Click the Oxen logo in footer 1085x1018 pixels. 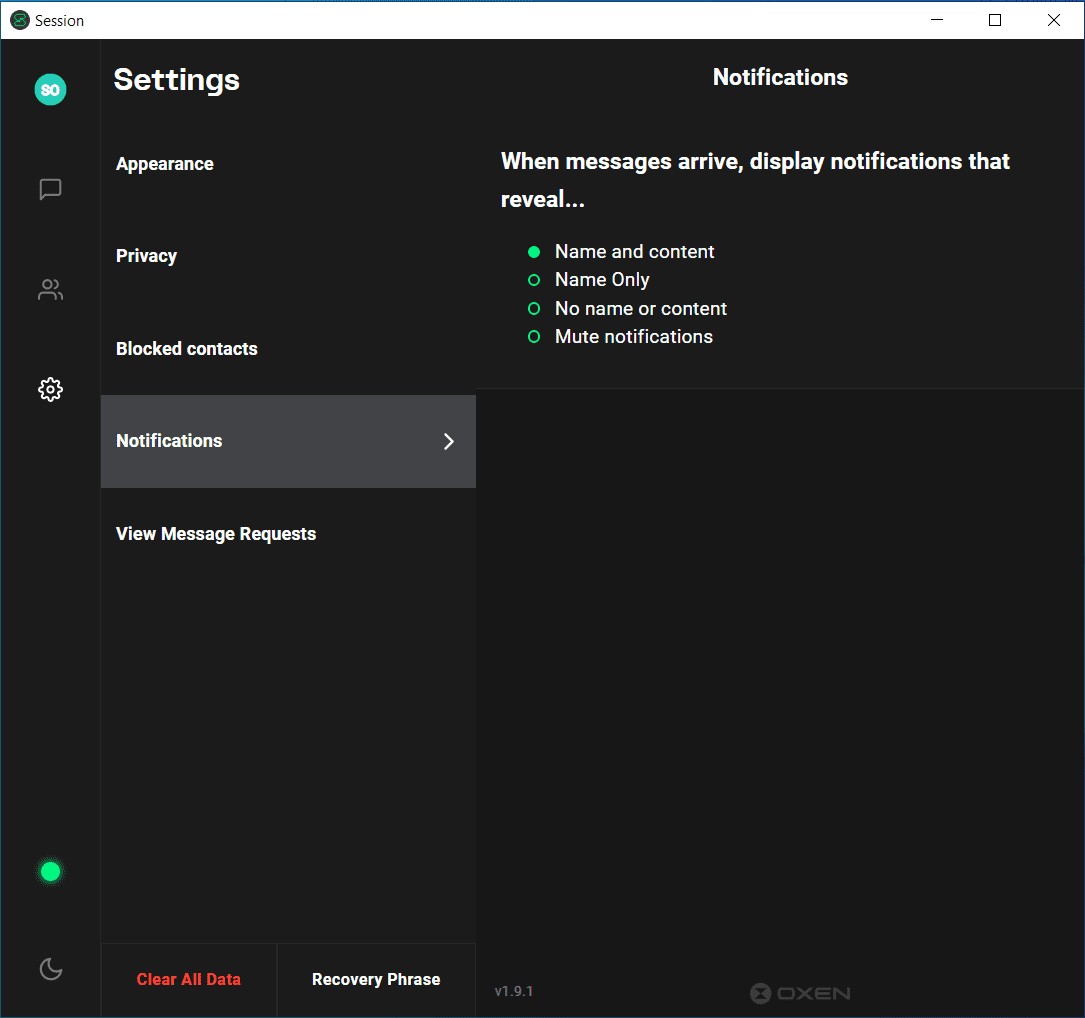[x=800, y=993]
